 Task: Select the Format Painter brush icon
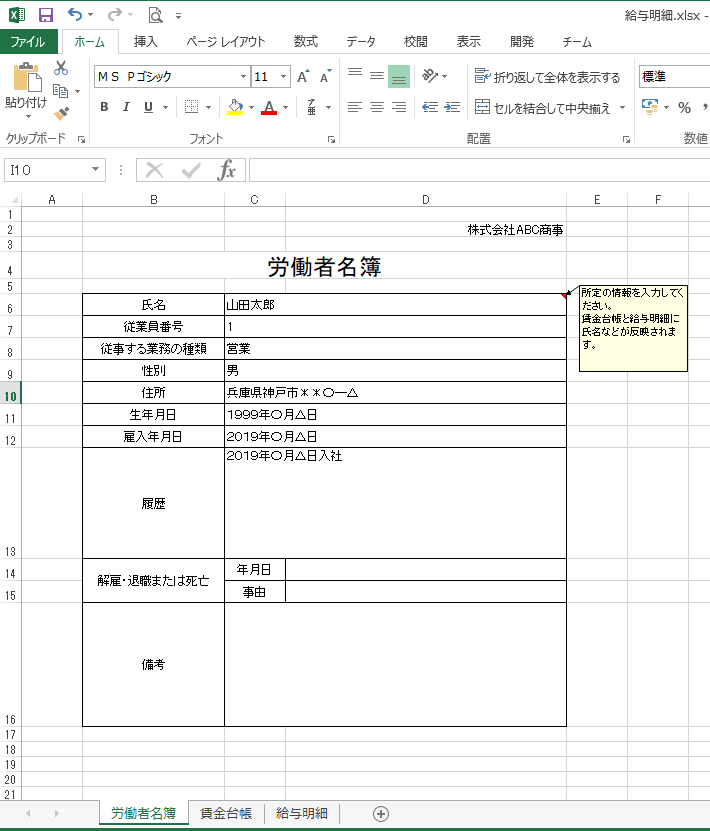click(61, 113)
